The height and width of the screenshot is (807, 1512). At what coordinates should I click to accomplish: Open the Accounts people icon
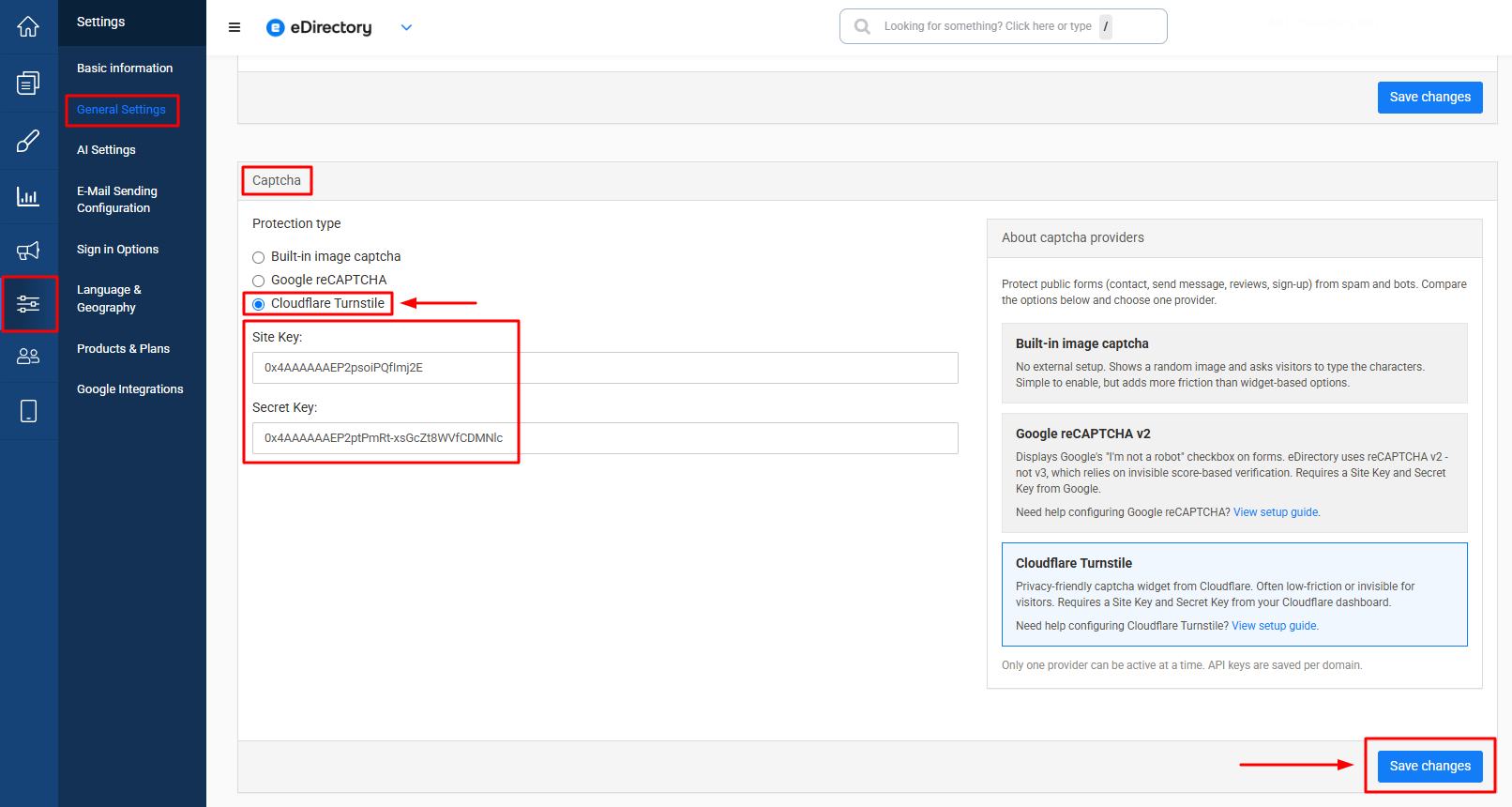point(28,357)
